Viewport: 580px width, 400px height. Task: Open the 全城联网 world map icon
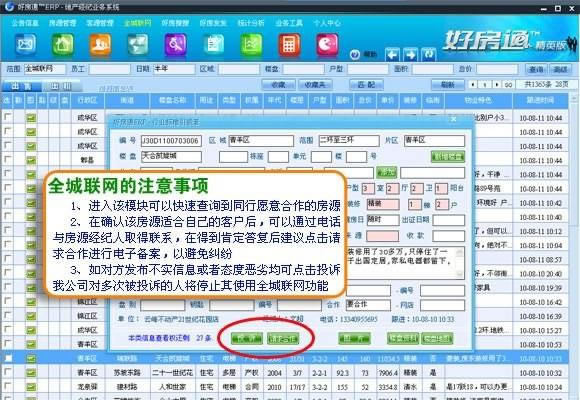point(138,44)
